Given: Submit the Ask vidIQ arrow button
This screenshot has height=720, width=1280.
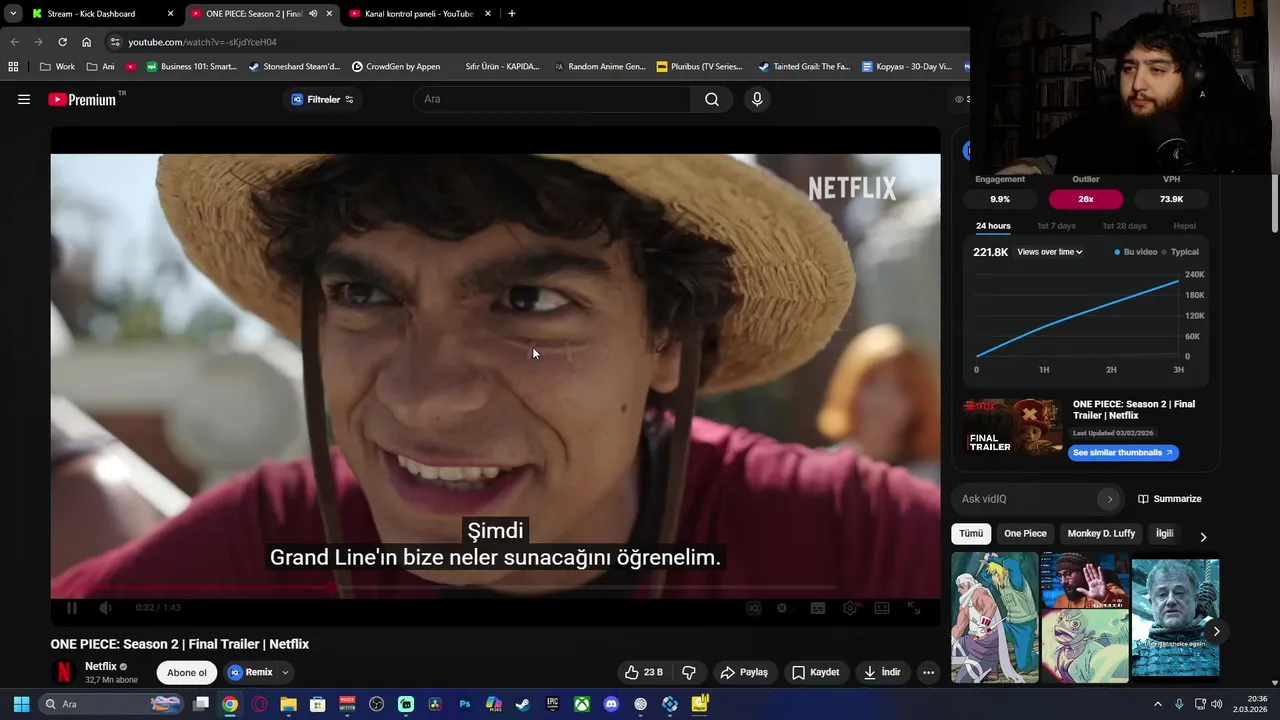Looking at the screenshot, I should (1109, 499).
